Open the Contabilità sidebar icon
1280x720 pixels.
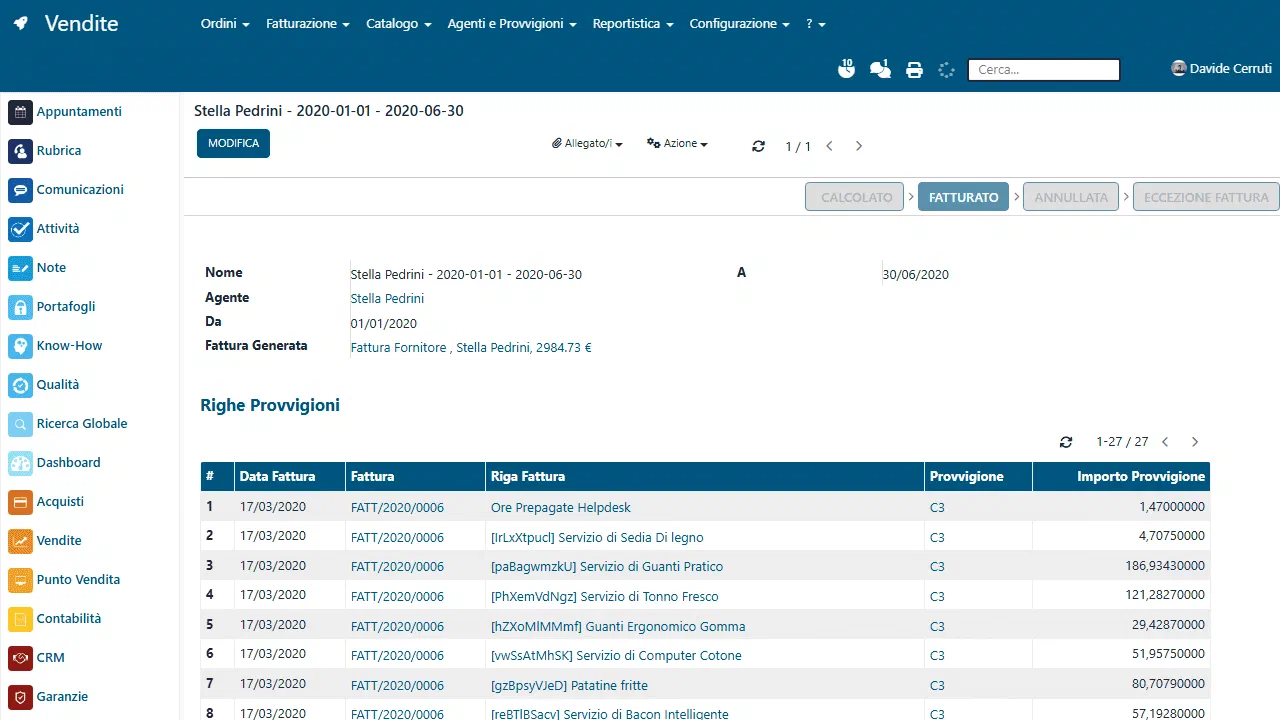21,619
